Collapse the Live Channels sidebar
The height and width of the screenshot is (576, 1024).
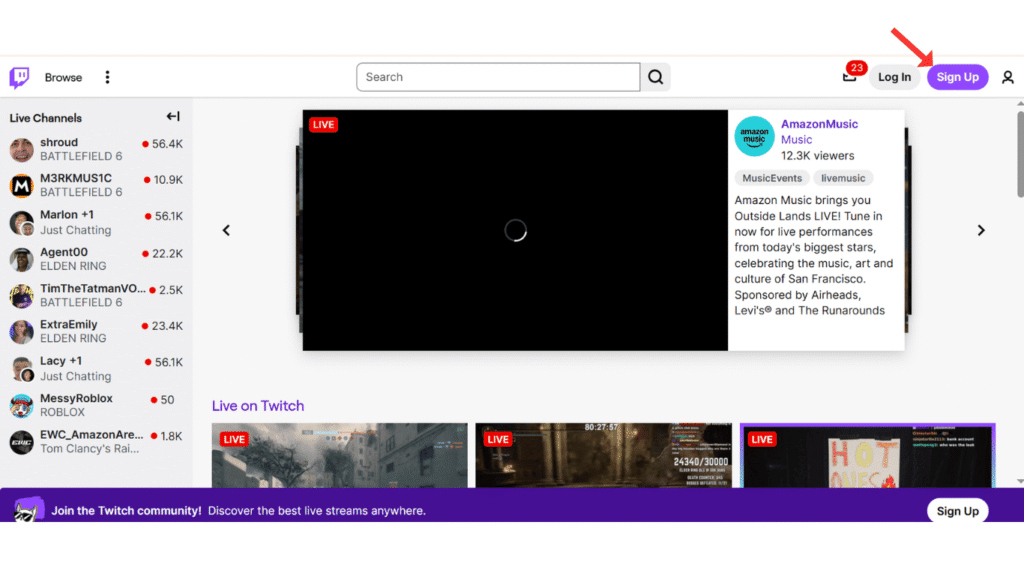click(172, 117)
